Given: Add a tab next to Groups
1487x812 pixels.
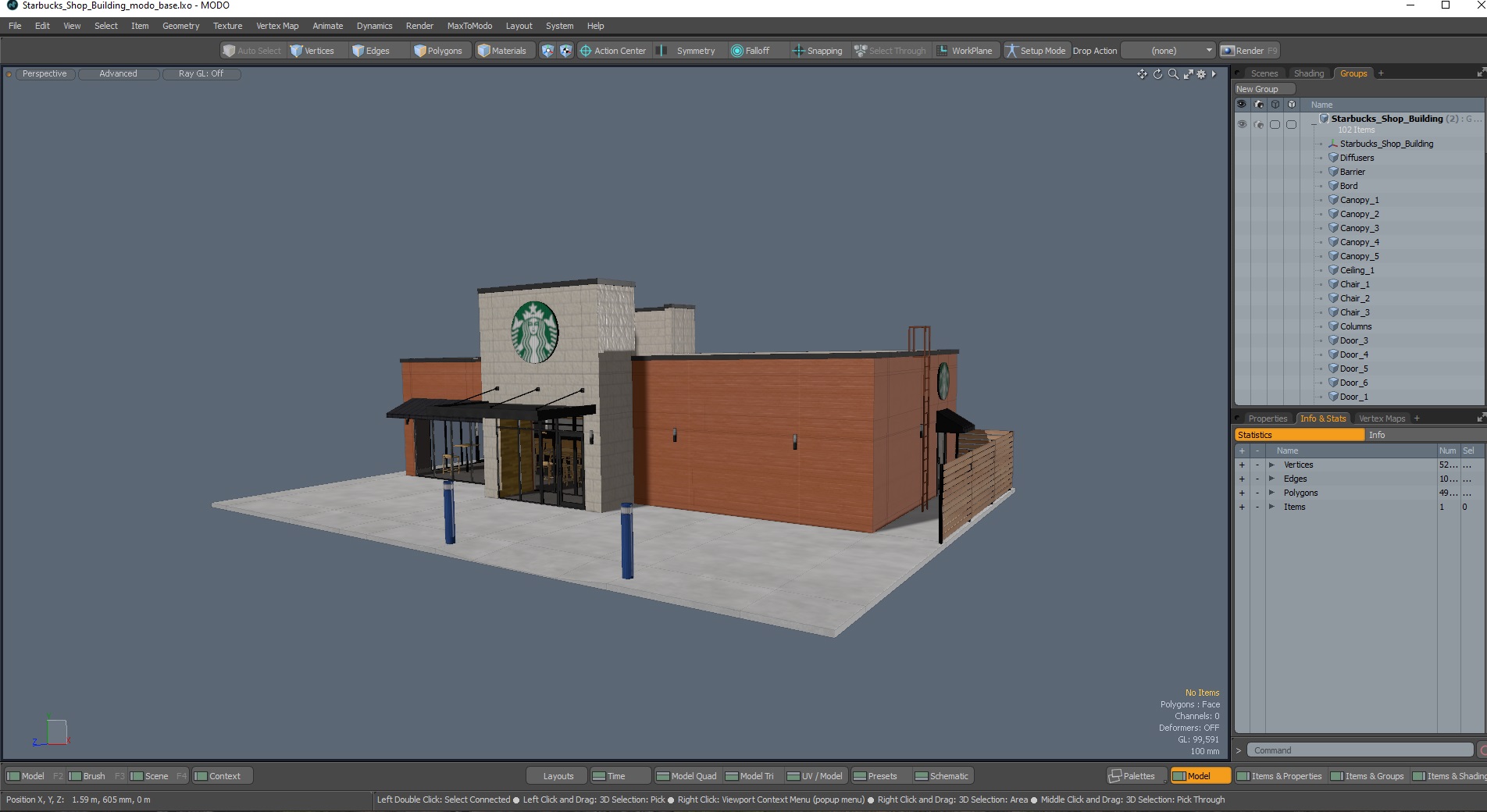Looking at the screenshot, I should 1381,73.
